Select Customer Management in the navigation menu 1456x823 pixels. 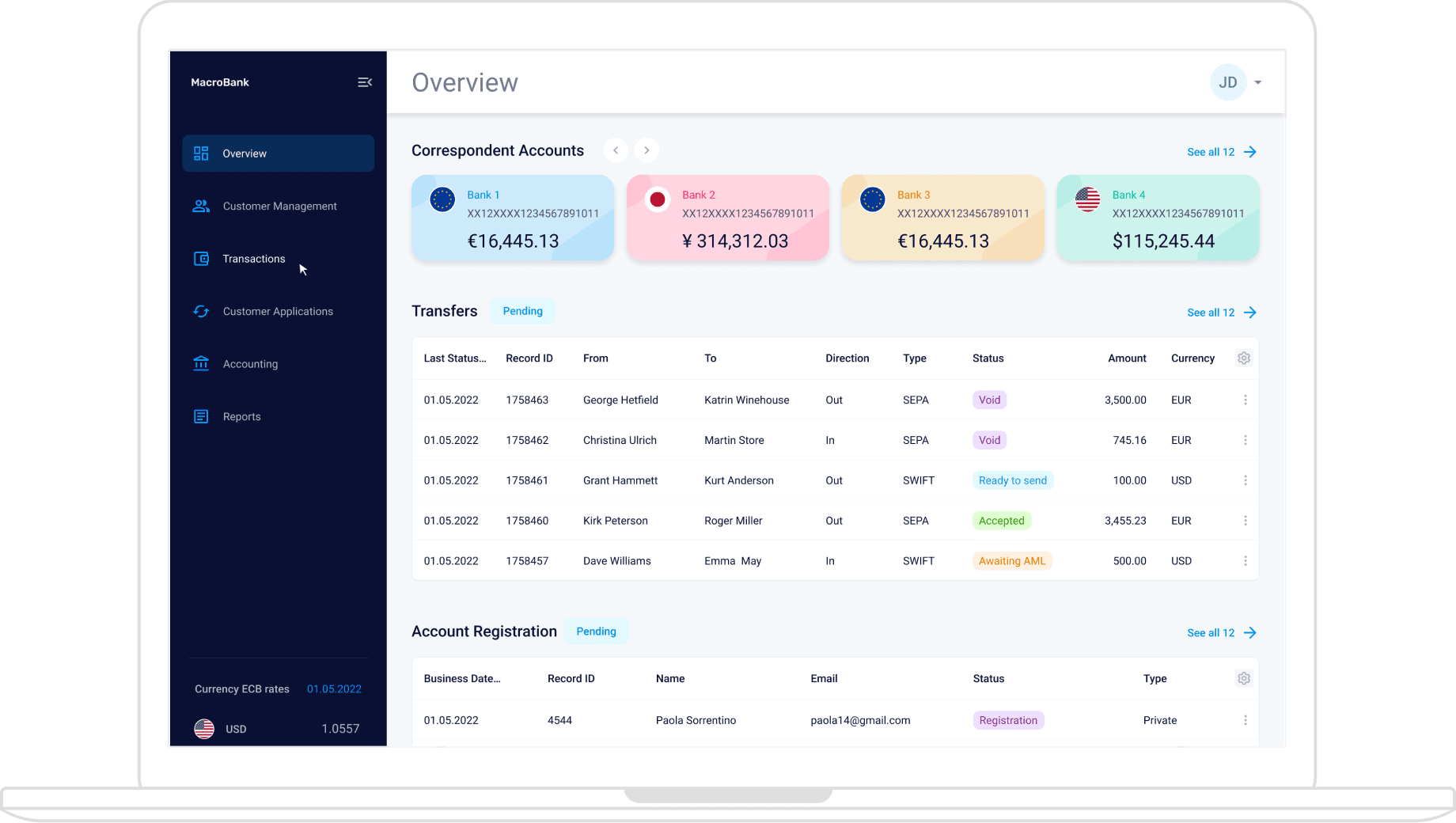click(279, 206)
